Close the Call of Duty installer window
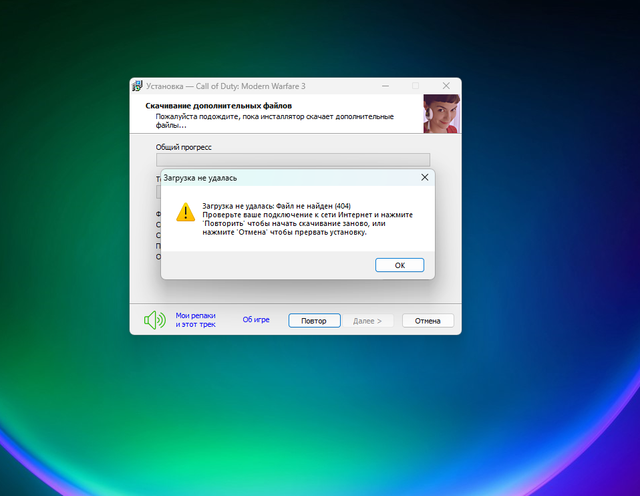This screenshot has height=496, width=640. pos(446,86)
